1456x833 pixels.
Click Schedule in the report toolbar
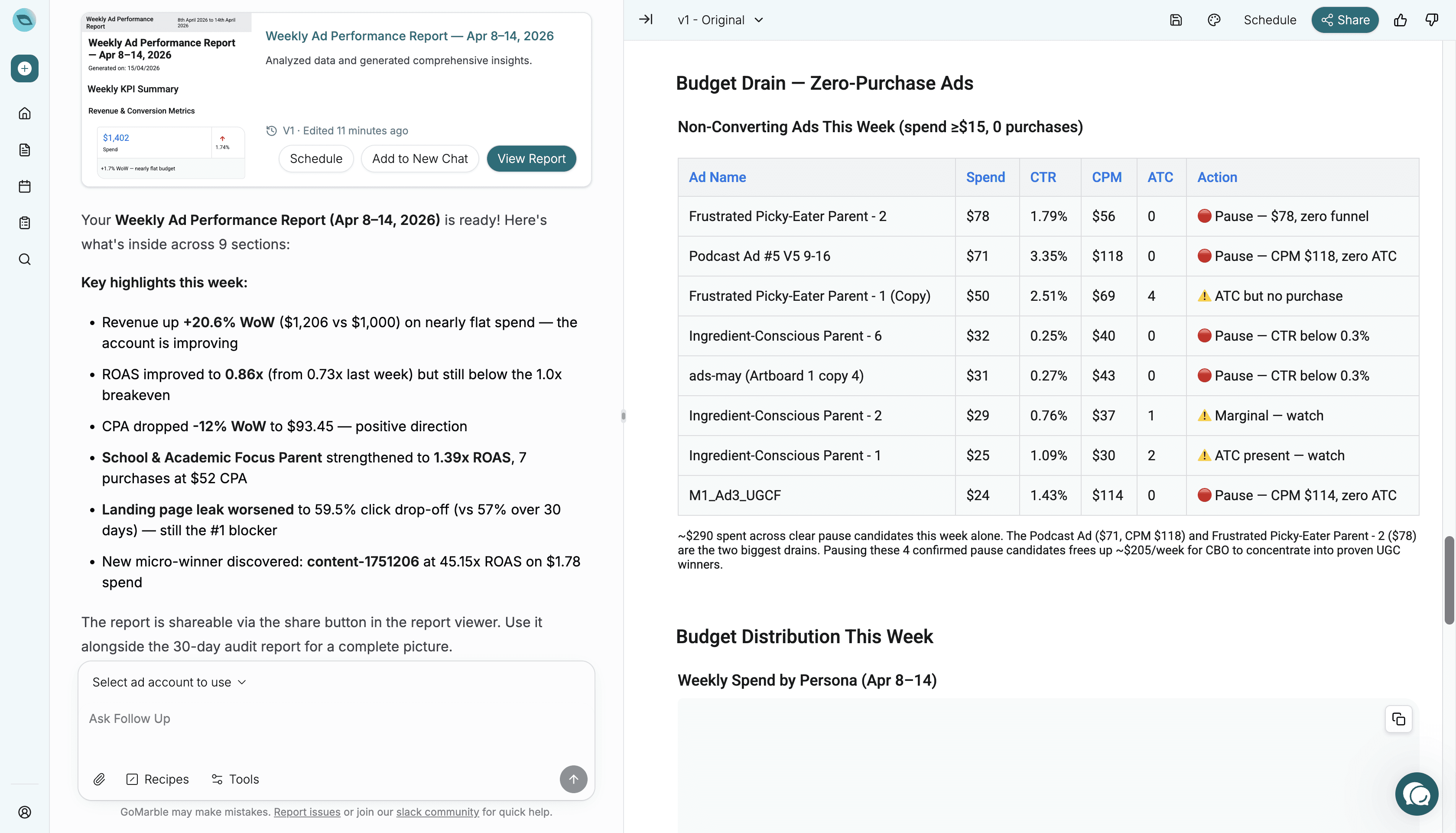click(x=1270, y=20)
